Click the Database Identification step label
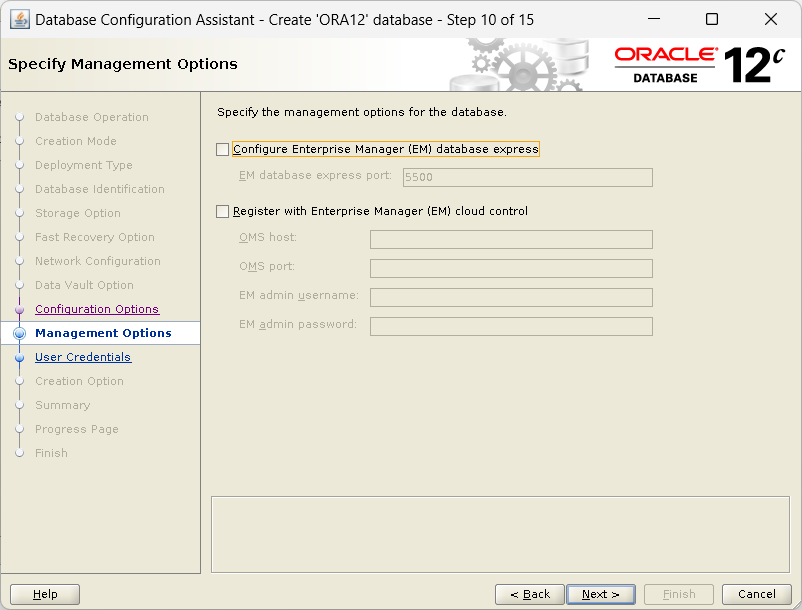 pos(100,189)
